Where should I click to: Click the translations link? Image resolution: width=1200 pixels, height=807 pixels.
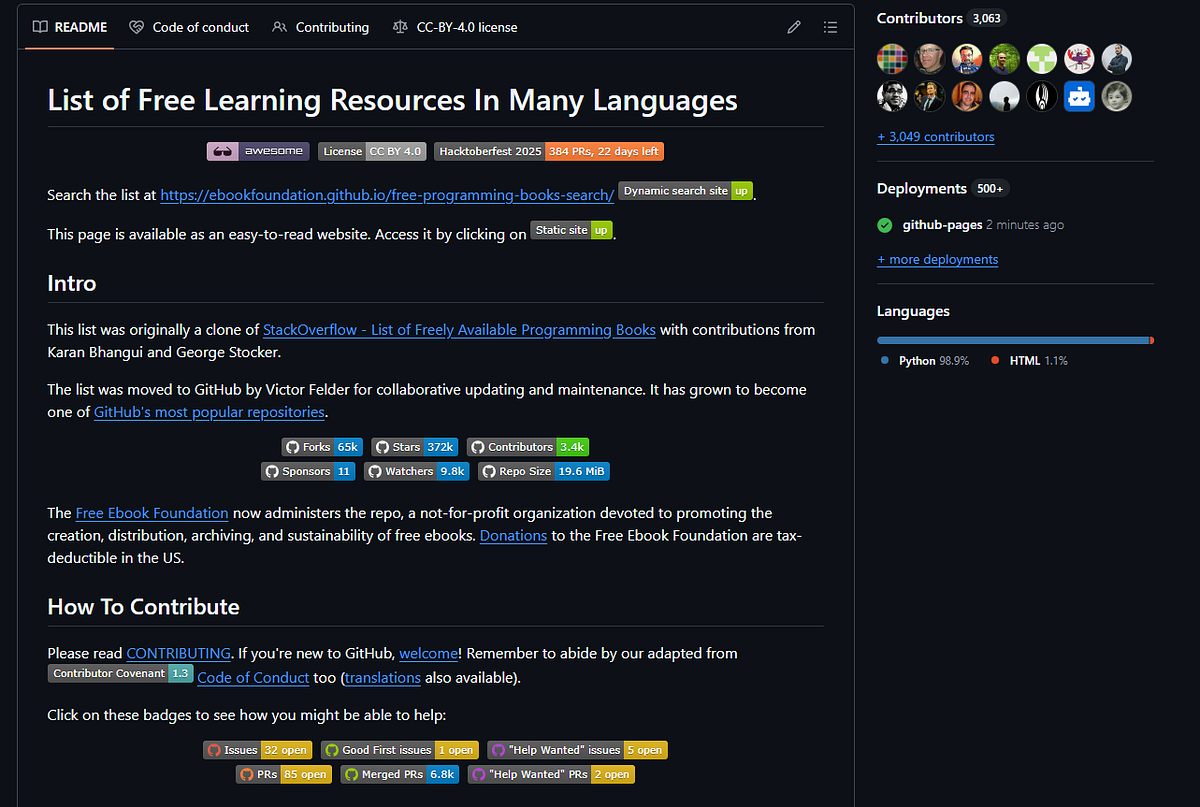(x=383, y=677)
